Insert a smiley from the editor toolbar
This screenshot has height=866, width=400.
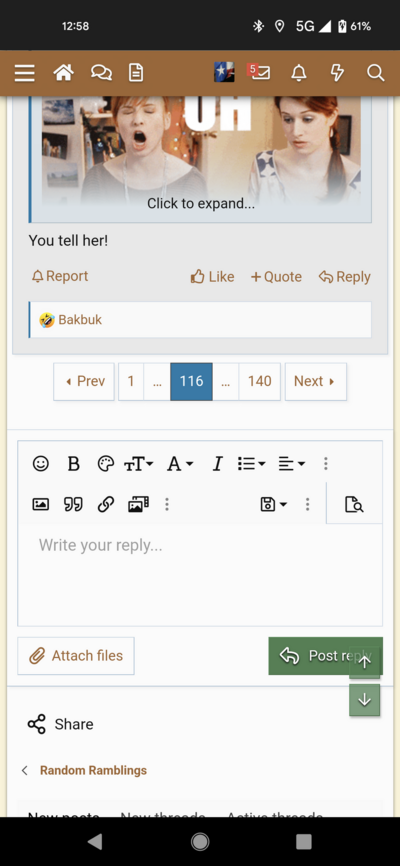(x=40, y=463)
